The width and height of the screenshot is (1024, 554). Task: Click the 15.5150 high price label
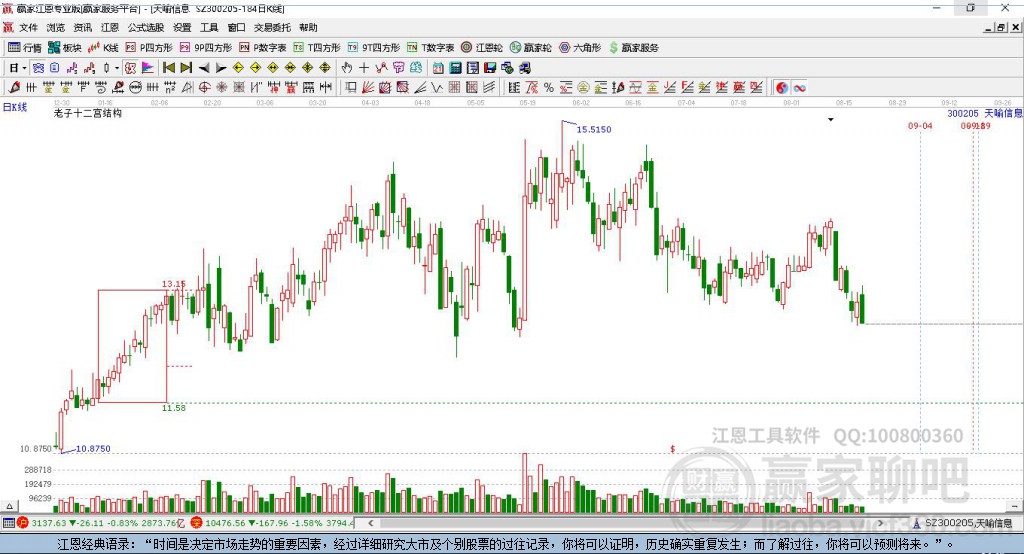point(594,129)
